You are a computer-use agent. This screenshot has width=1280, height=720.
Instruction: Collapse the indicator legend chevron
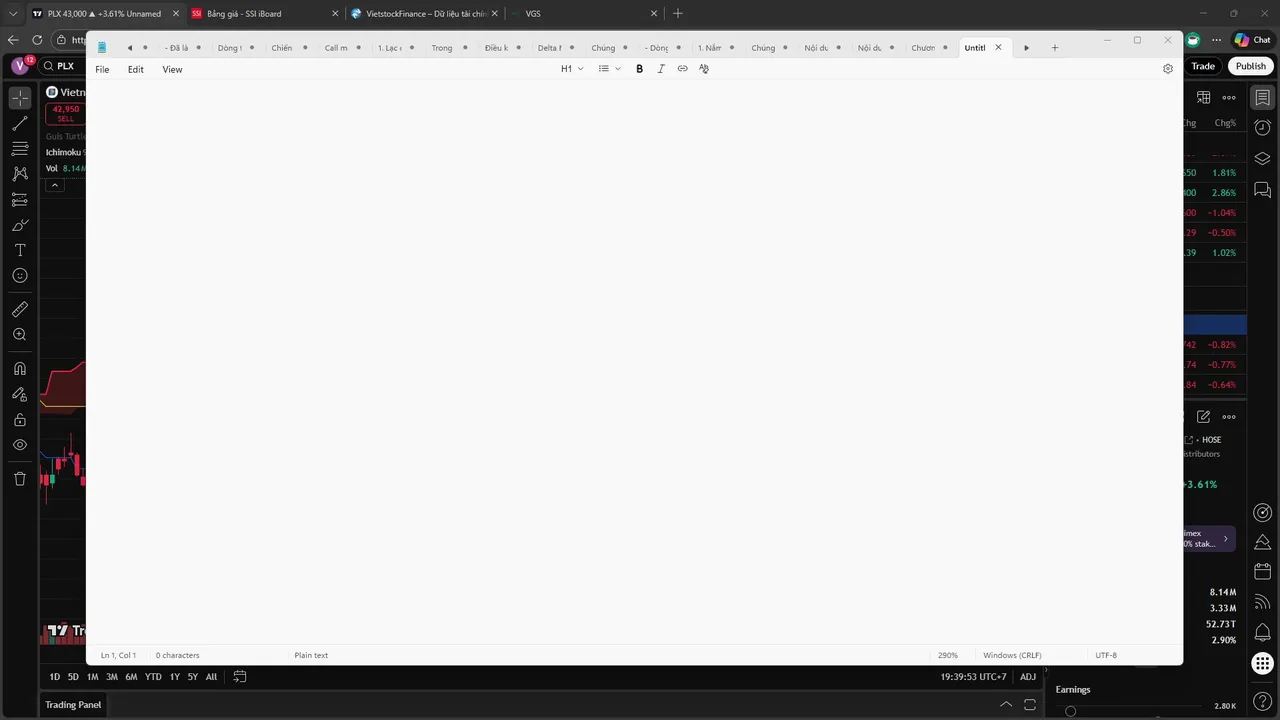tap(55, 185)
